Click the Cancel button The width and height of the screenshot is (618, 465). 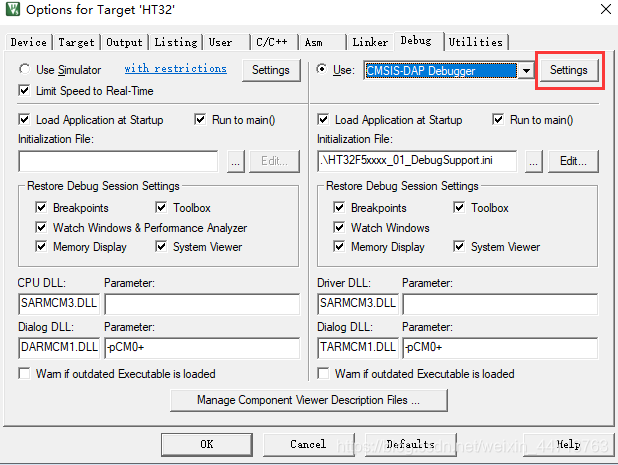click(x=309, y=445)
